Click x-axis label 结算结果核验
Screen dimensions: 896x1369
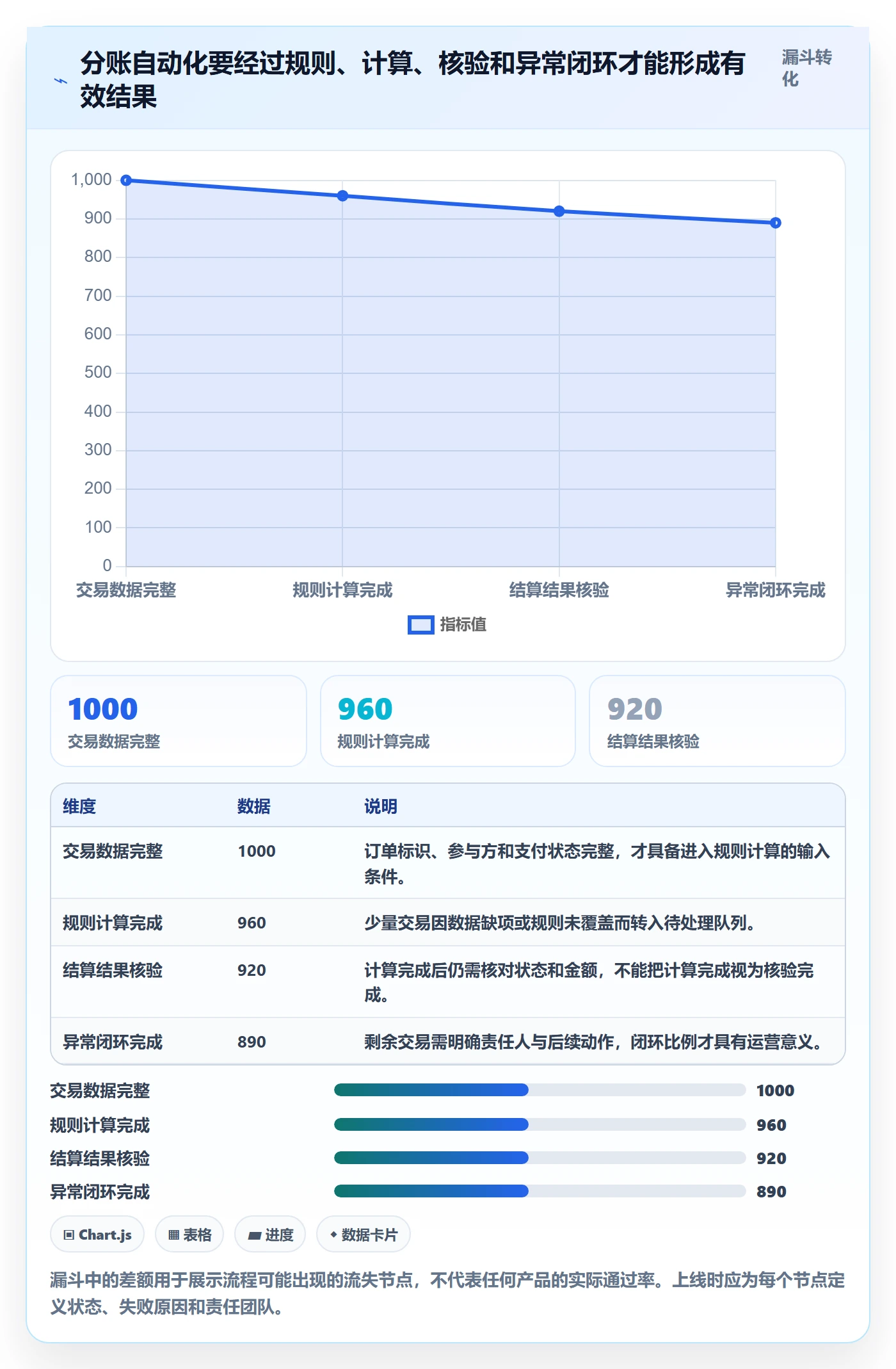click(559, 590)
